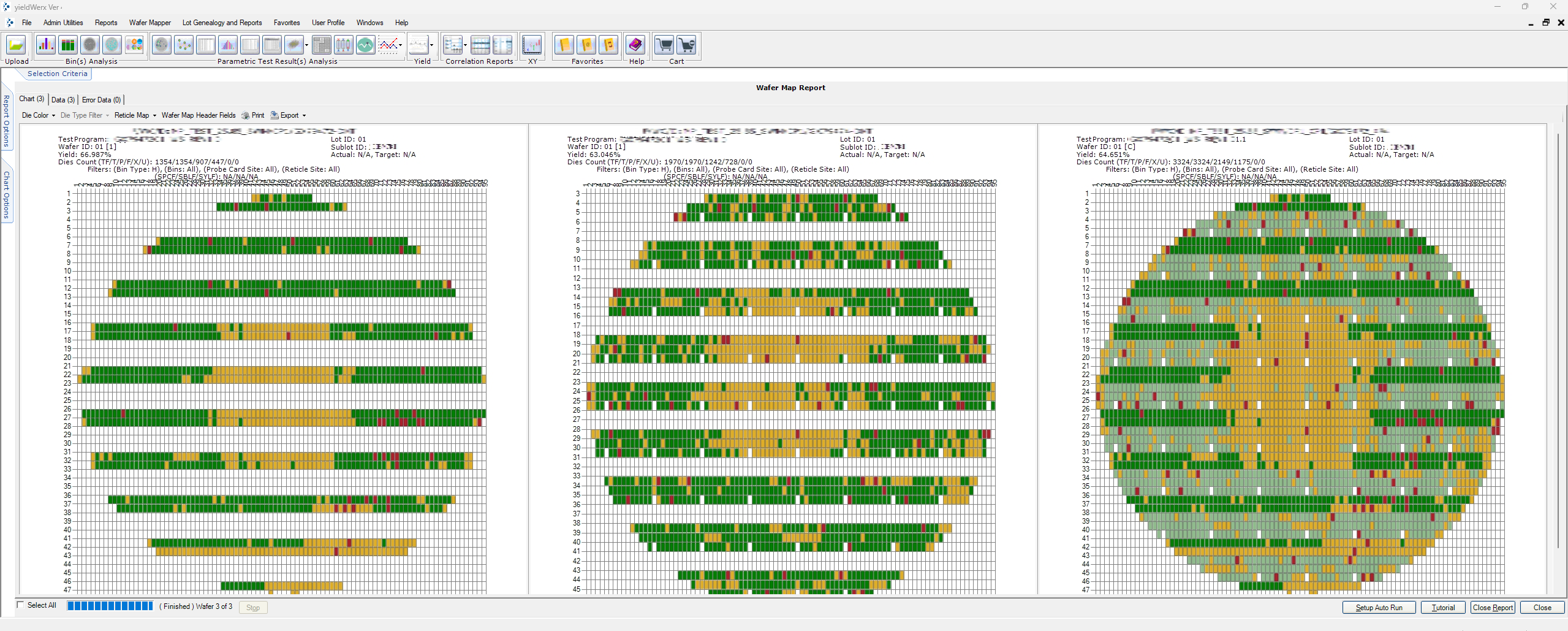Click the blue wafer loading progress bar
1568x631 pixels.
[x=110, y=606]
